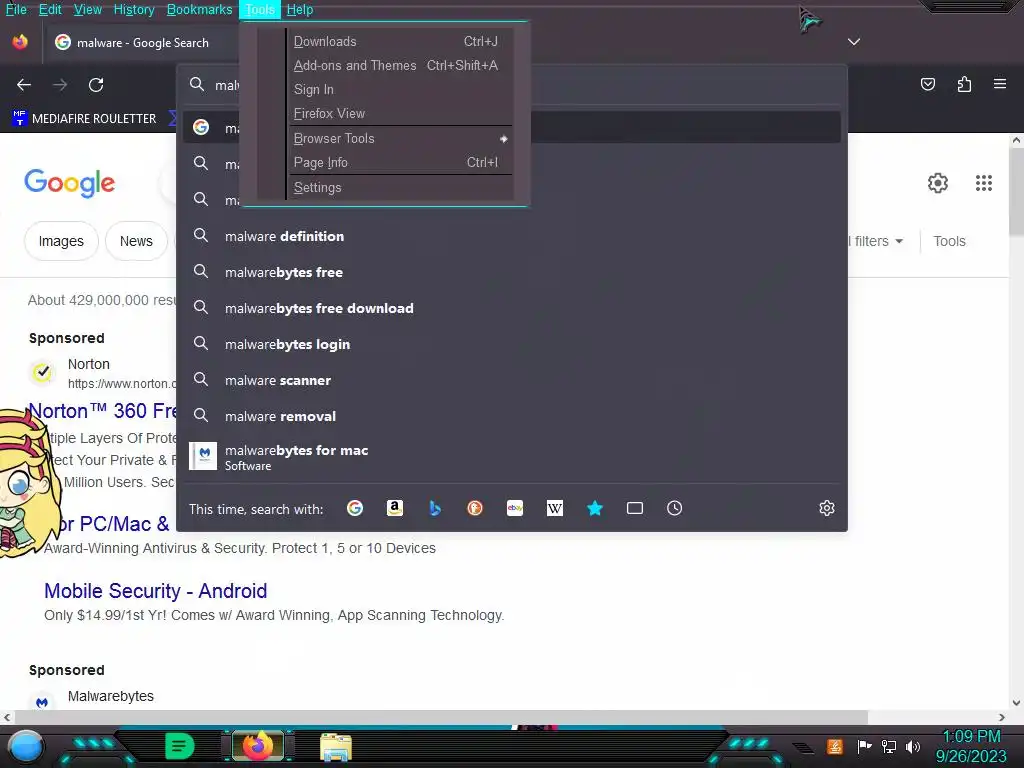Search bookmarks using the star icon
The height and width of the screenshot is (768, 1024).
pos(595,508)
